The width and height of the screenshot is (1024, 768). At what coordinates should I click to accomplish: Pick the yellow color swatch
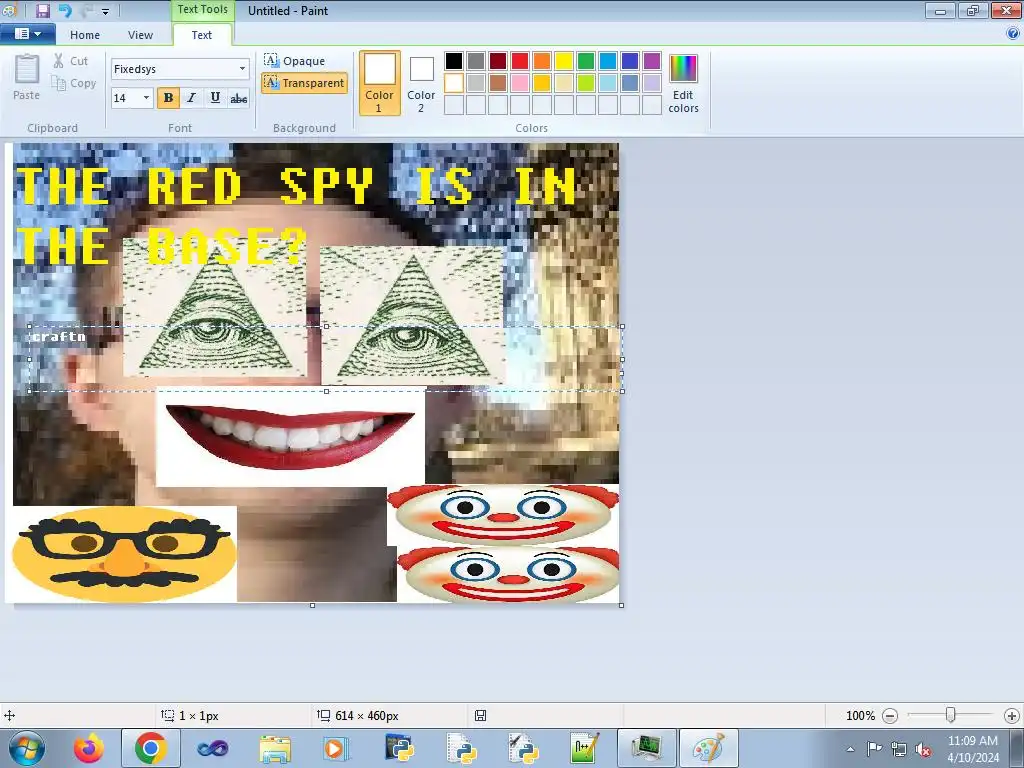564,61
